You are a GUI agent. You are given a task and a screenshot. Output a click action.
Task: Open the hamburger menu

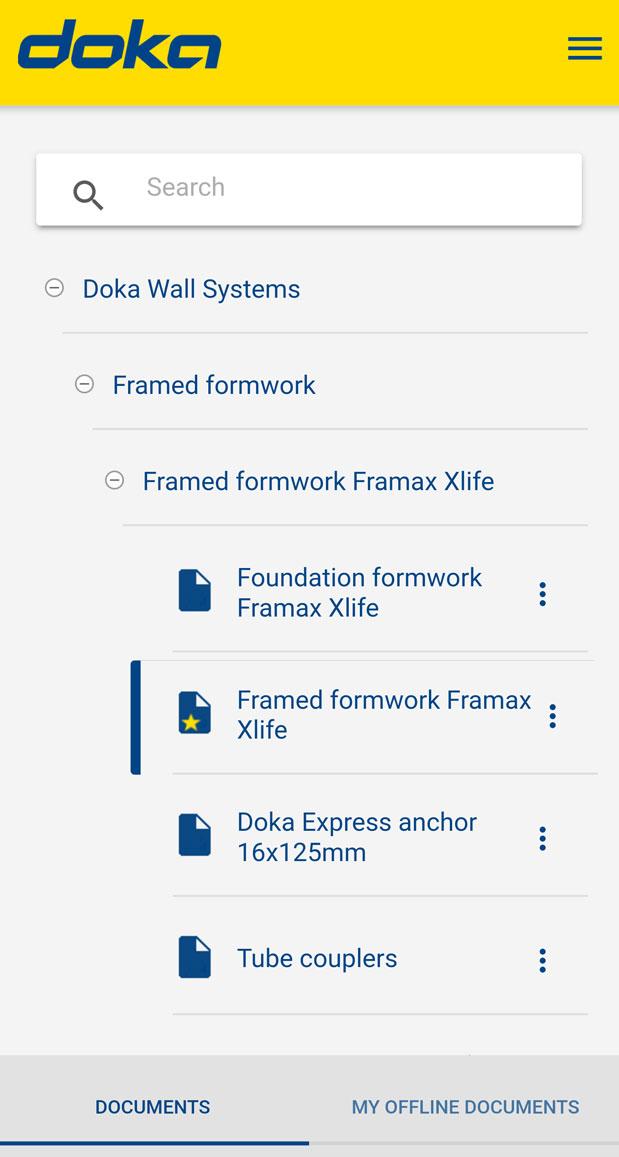pyautogui.click(x=585, y=49)
